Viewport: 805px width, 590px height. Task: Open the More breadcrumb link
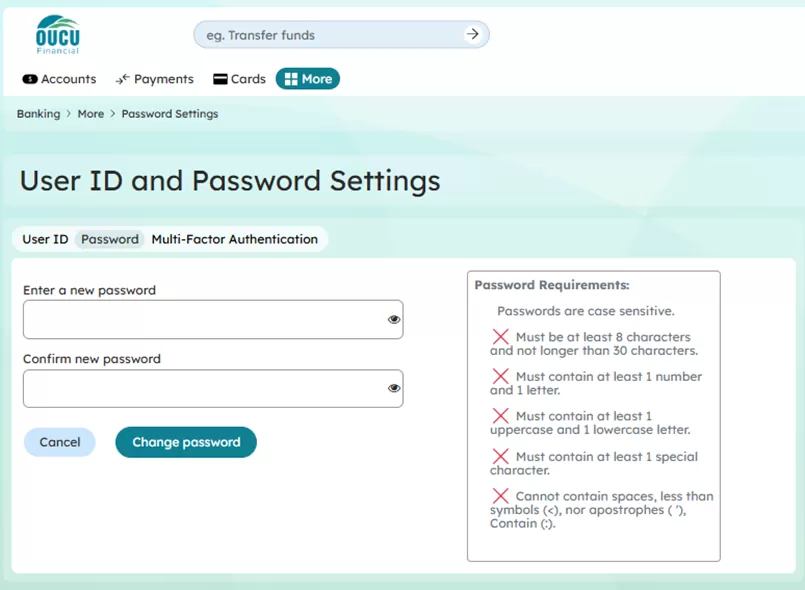[x=90, y=114]
